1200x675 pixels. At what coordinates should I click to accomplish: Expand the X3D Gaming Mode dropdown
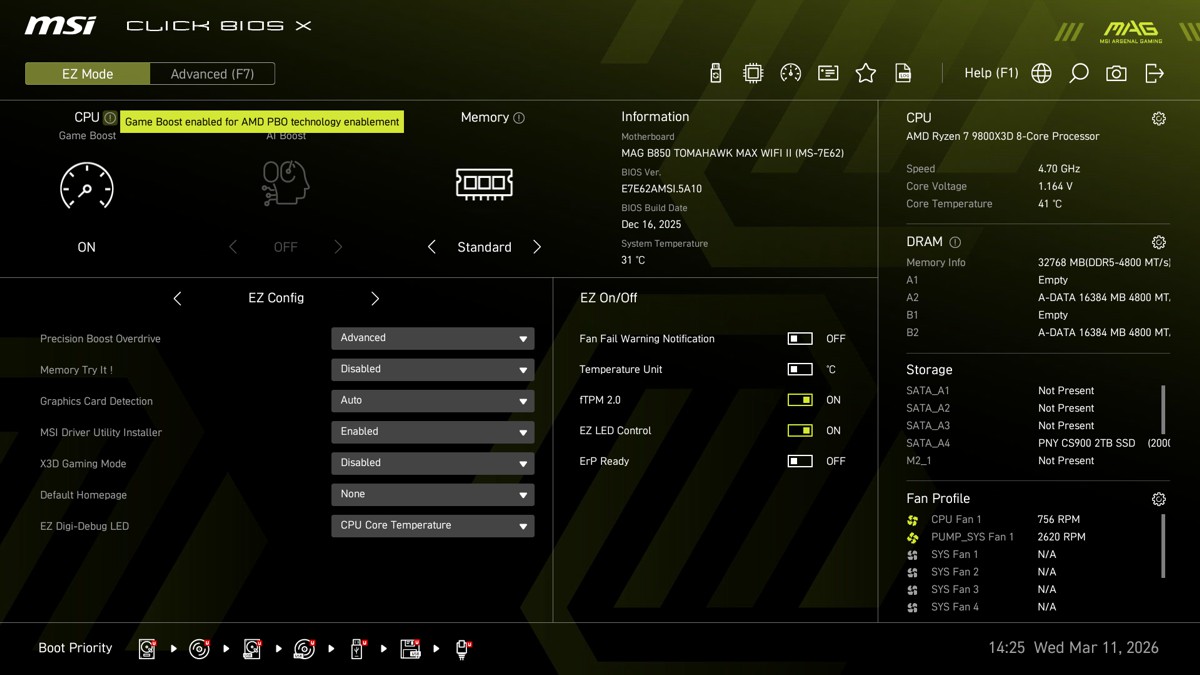pos(432,463)
